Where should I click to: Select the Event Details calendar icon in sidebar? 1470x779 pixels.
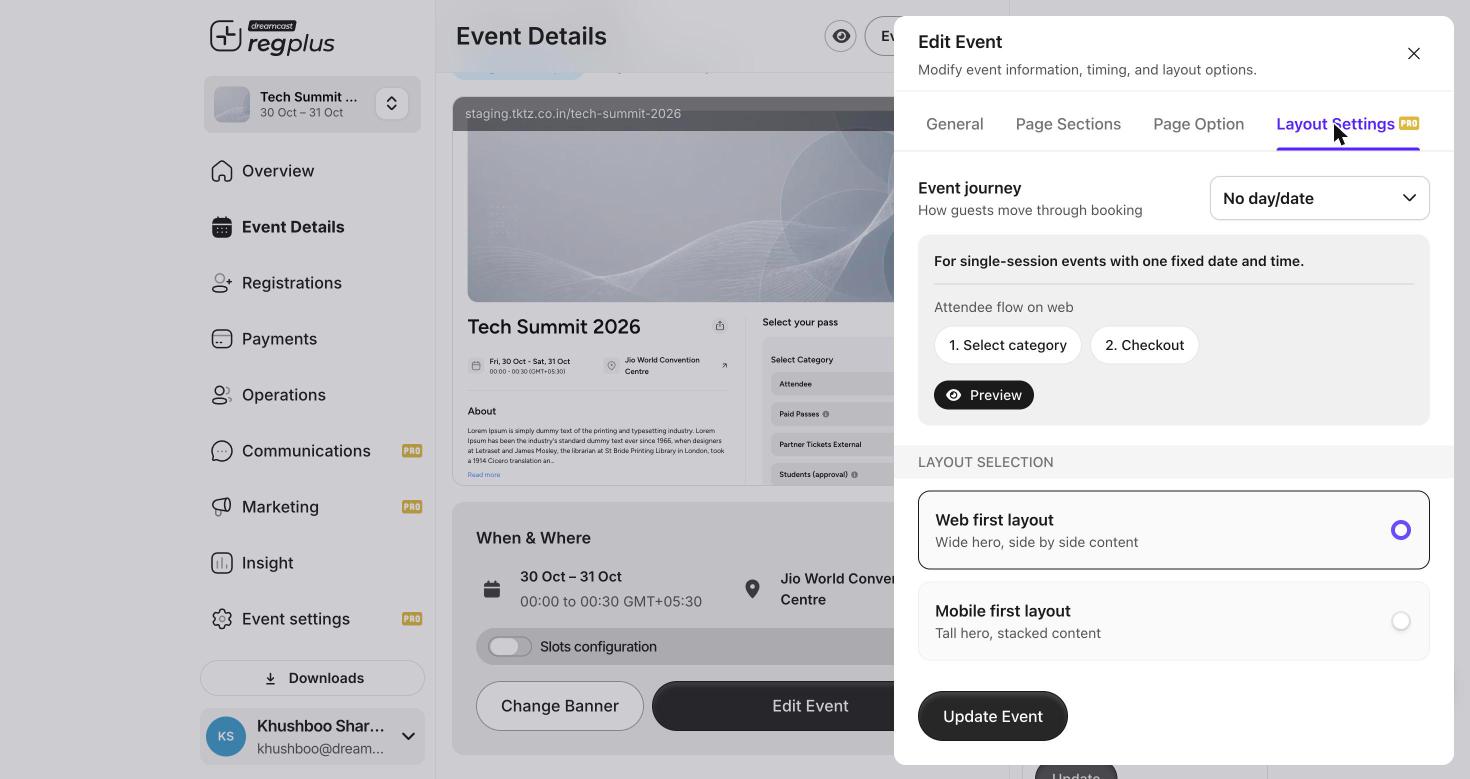coord(222,227)
